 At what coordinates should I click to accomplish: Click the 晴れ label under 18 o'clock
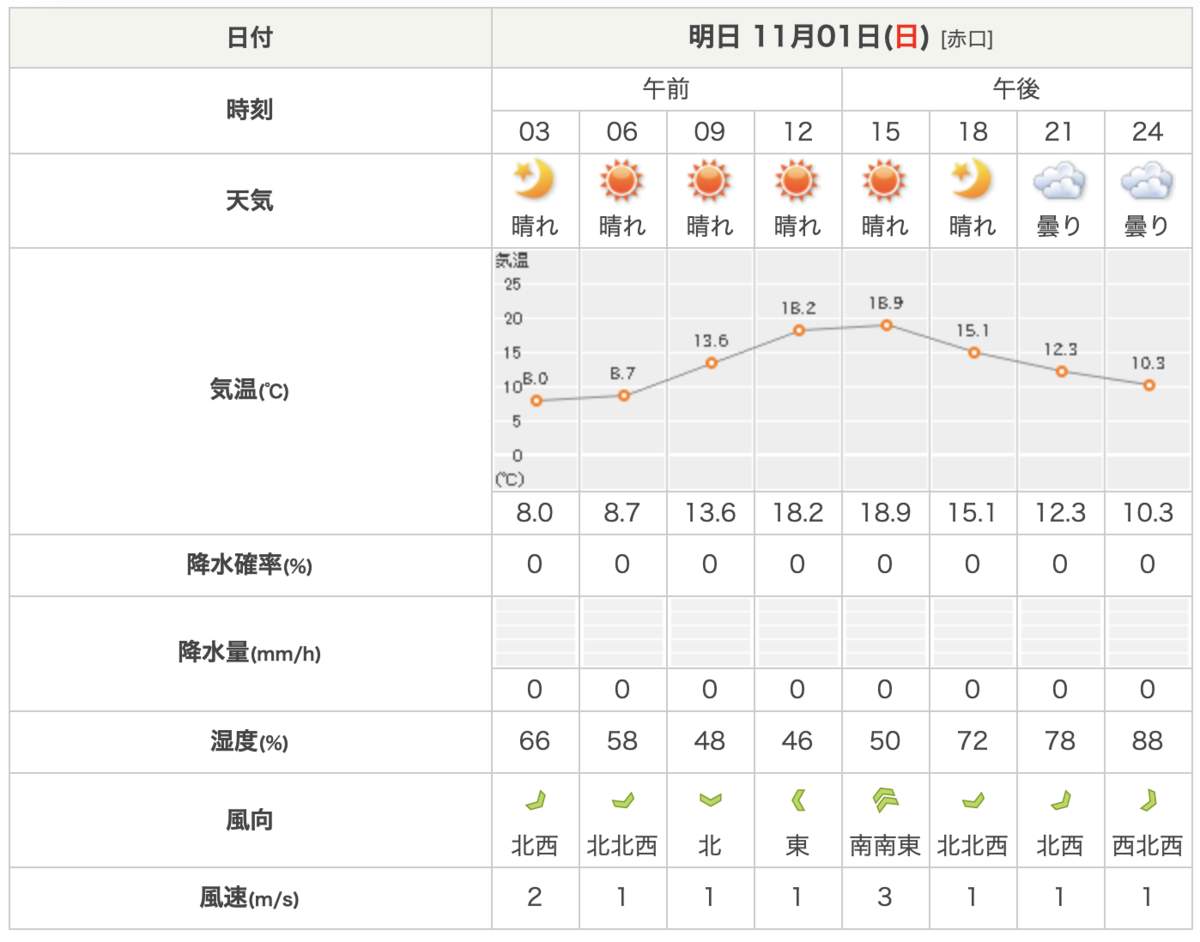point(972,226)
